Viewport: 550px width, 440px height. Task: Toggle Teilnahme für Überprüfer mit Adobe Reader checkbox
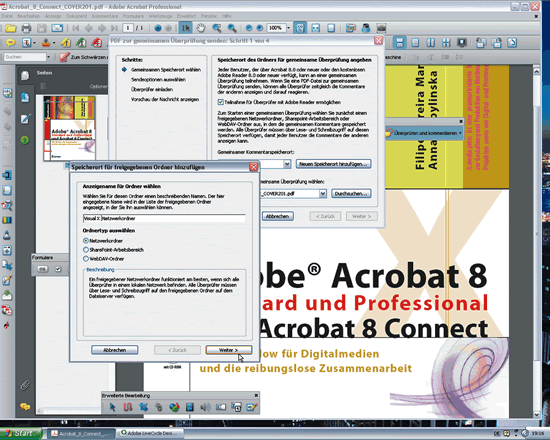221,102
